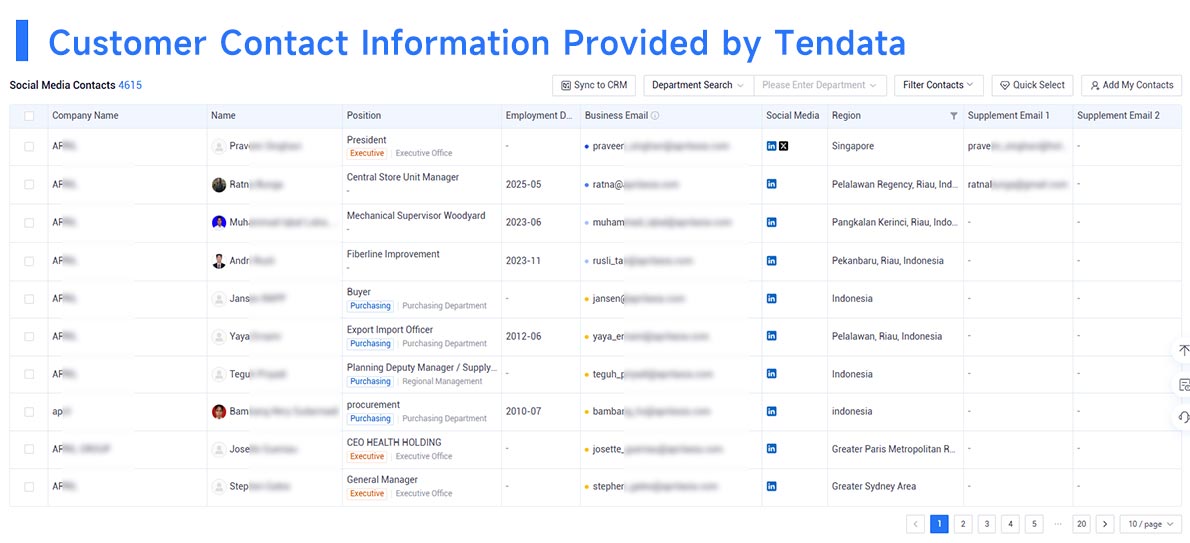Toggle select-all checkbox in table header
Image resolution: width=1190 pixels, height=543 pixels.
[x=29, y=116]
